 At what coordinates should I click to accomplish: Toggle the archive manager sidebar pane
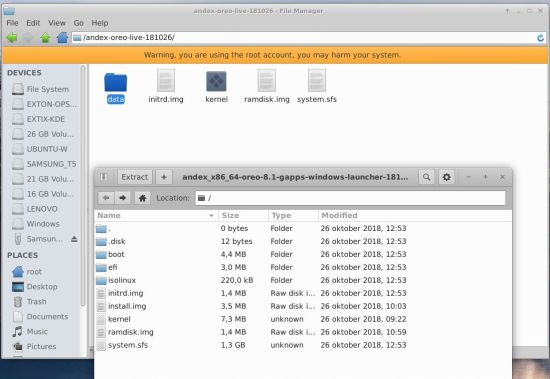tap(104, 177)
